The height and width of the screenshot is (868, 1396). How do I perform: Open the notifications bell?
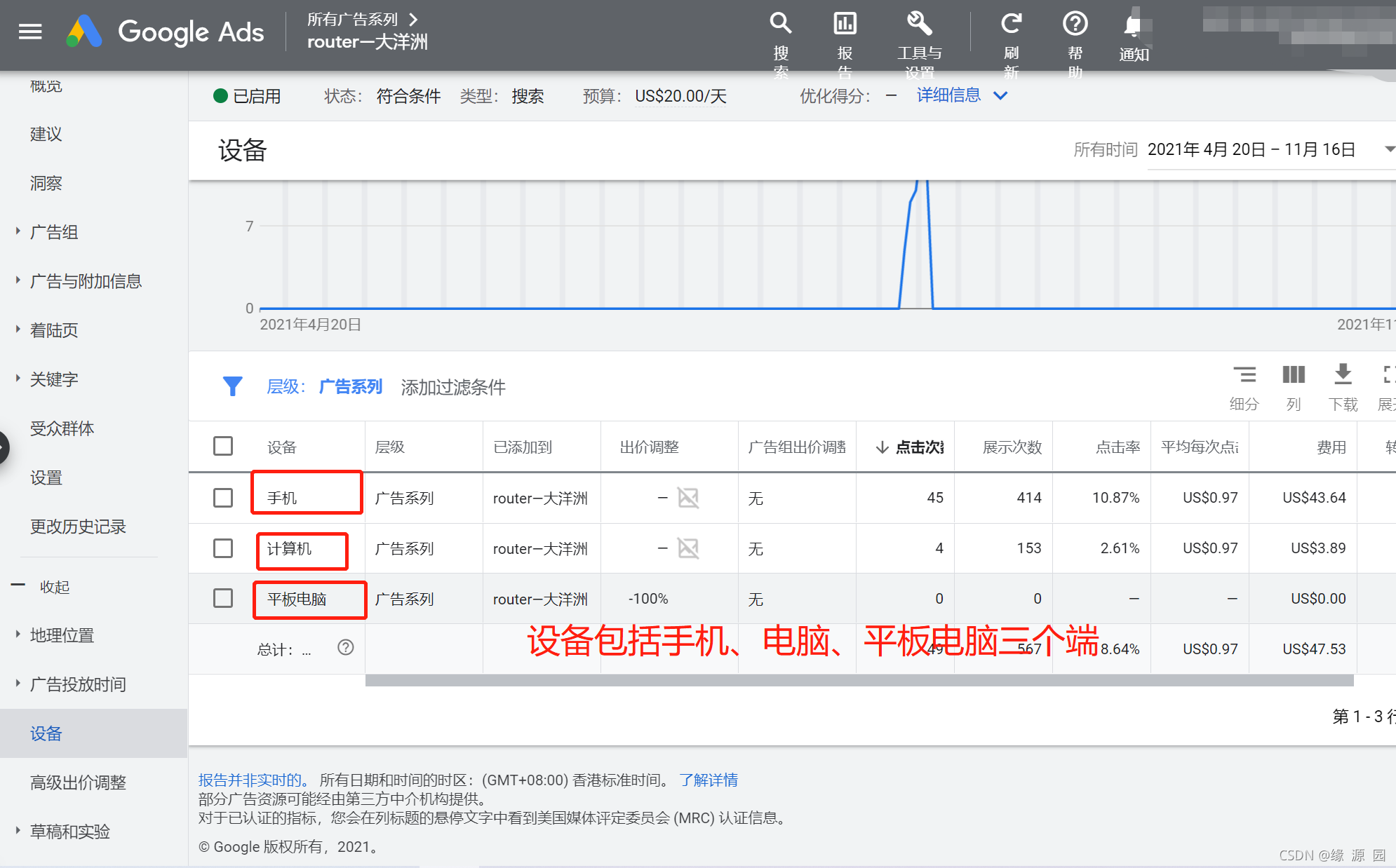pos(1133,27)
